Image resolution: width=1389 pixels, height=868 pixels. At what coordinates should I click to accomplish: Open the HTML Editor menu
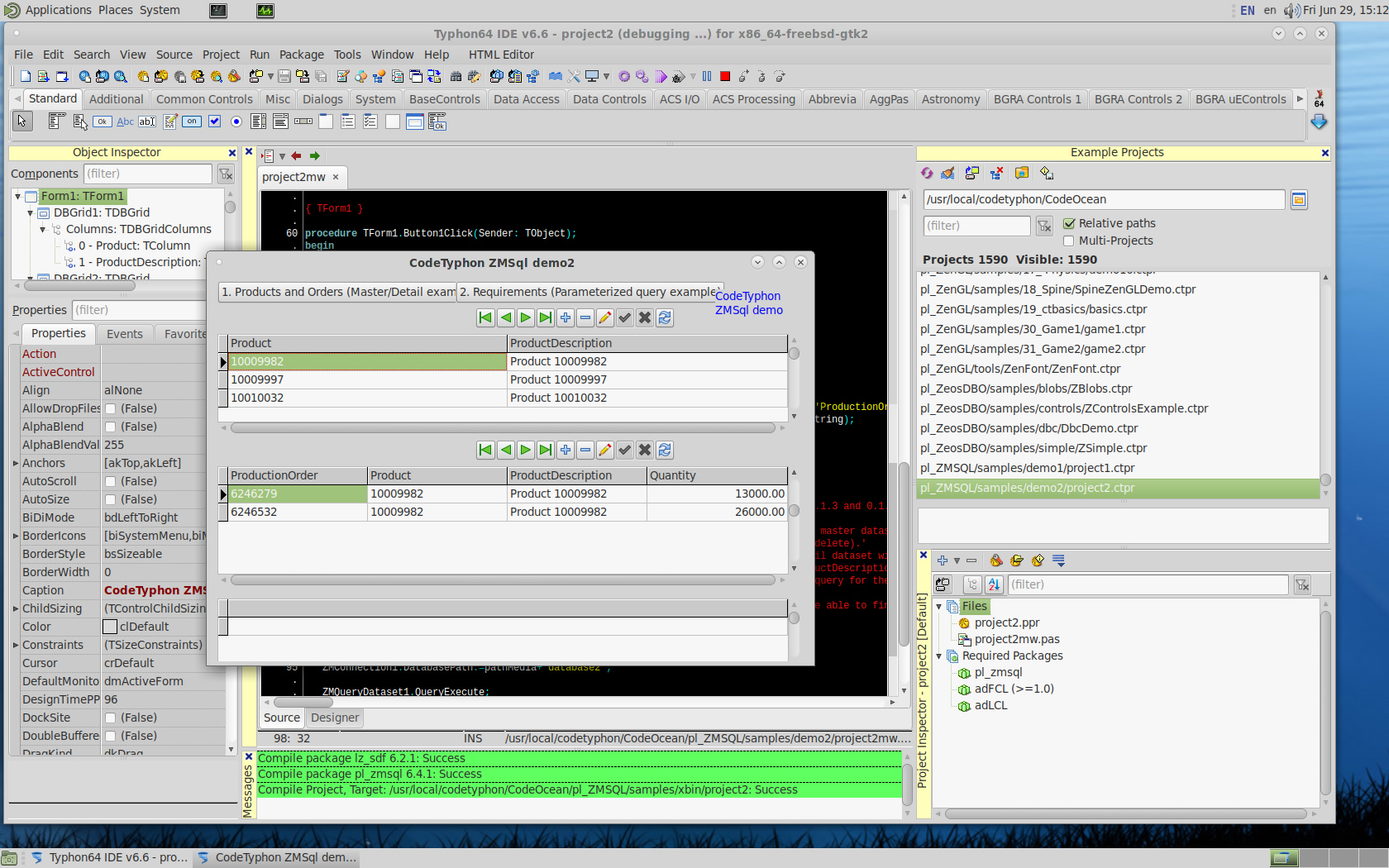tap(501, 55)
